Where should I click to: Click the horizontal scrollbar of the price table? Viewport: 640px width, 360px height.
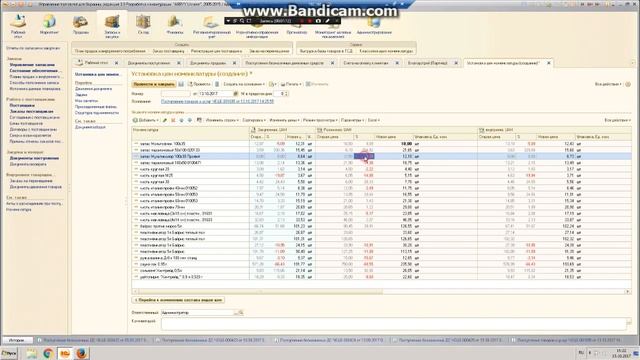coord(260,291)
